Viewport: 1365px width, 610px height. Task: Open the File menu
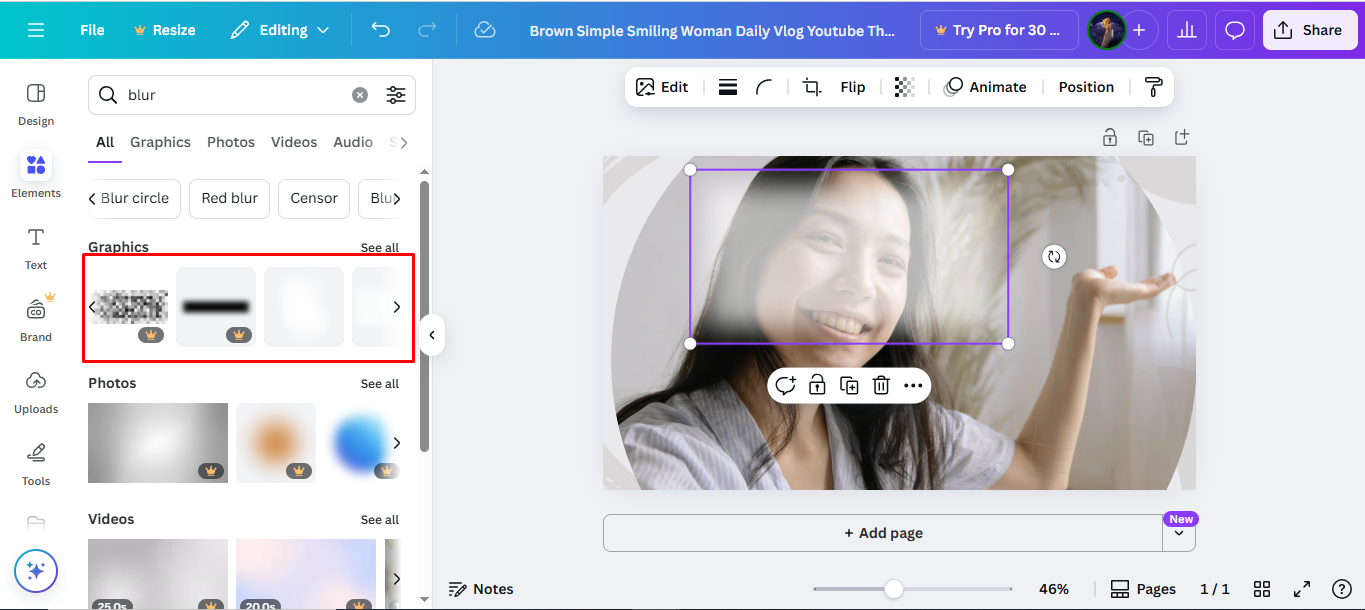[91, 30]
